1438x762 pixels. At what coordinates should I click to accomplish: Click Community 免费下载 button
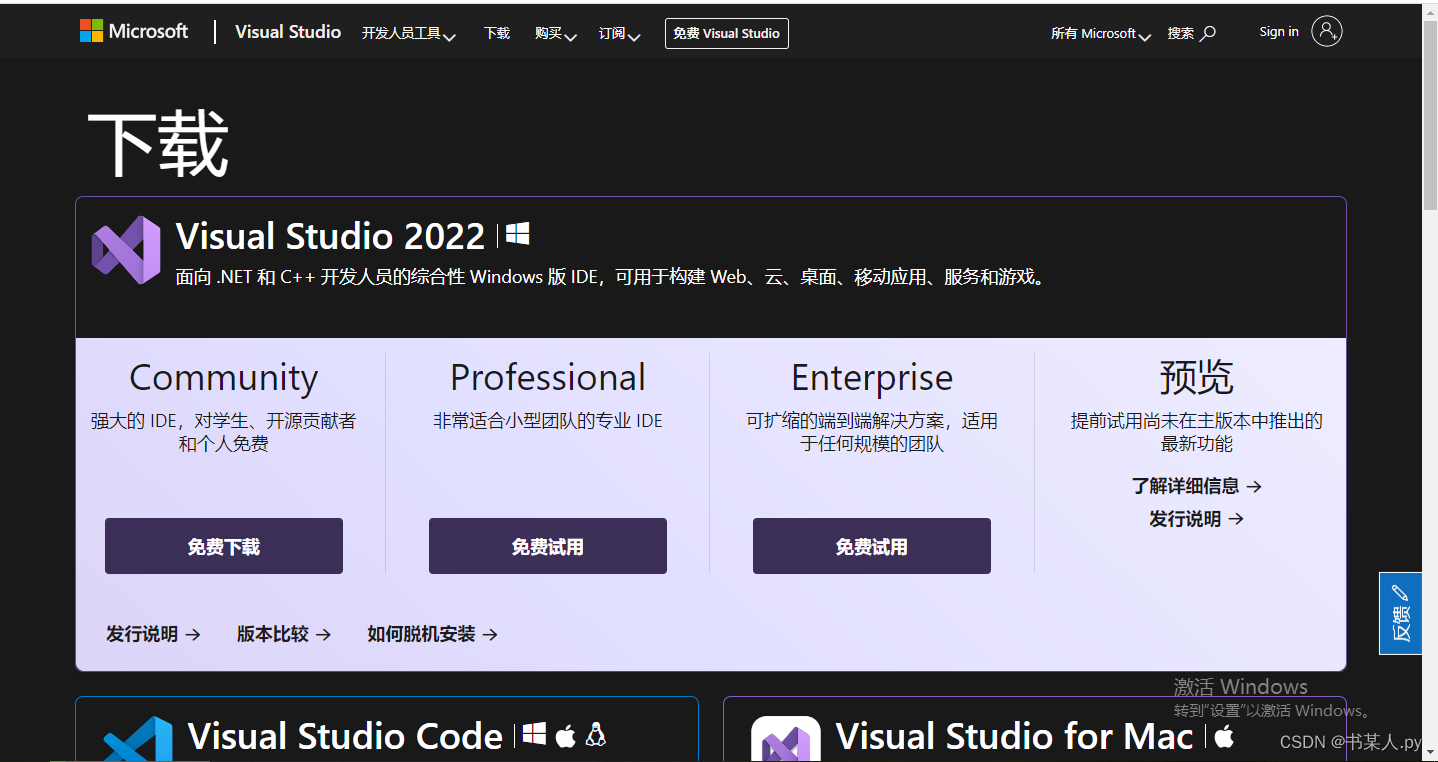(224, 546)
